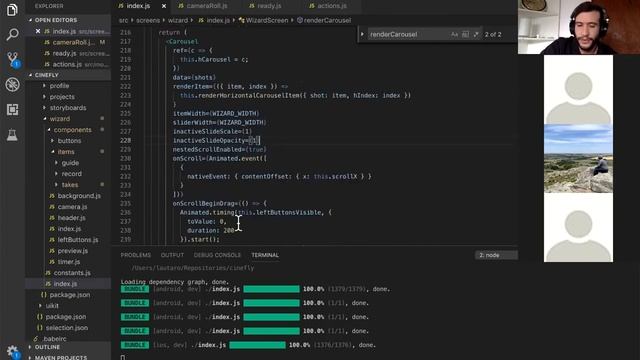Collapse the components folder
Image resolution: width=640 pixels, height=360 pixels.
[x=72, y=130]
